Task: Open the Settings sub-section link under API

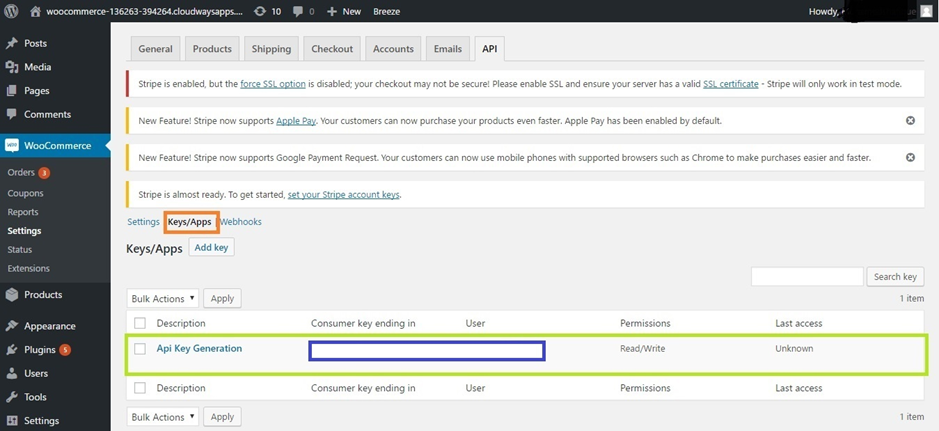Action: pyautogui.click(x=143, y=221)
